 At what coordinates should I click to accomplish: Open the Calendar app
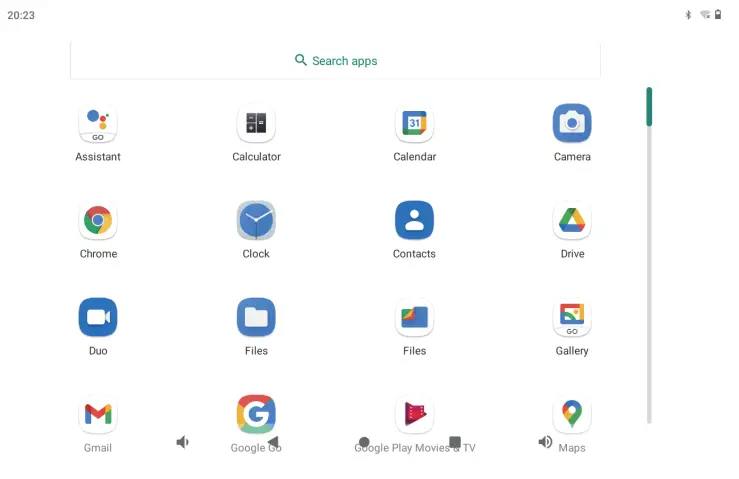point(414,124)
